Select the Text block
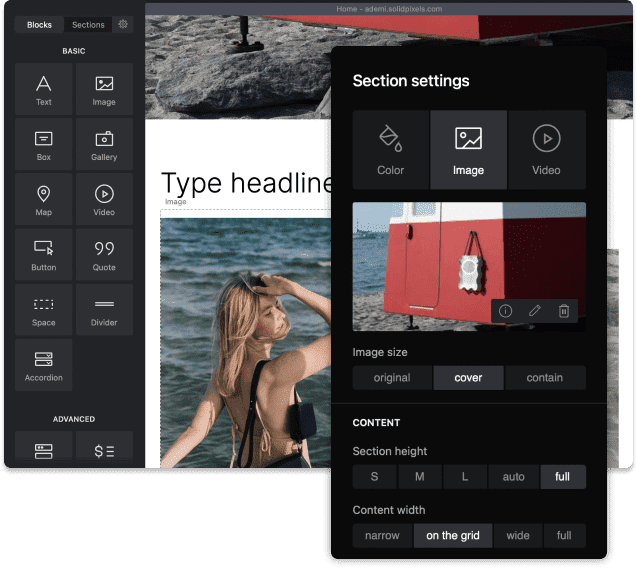 point(43,89)
